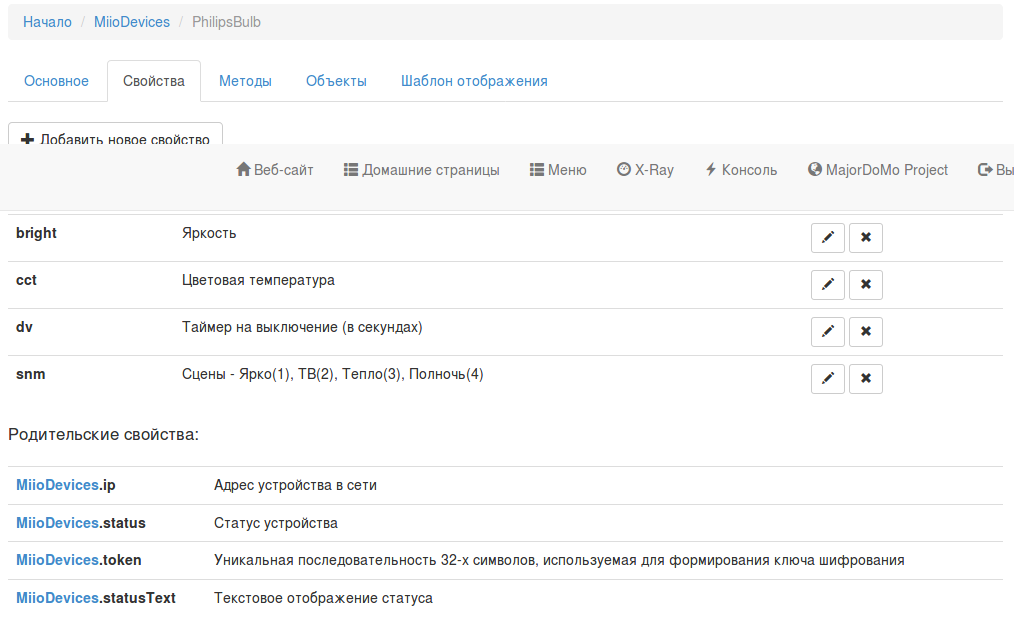Click Добавить новое свойство button
1014x619 pixels.
[115, 140]
